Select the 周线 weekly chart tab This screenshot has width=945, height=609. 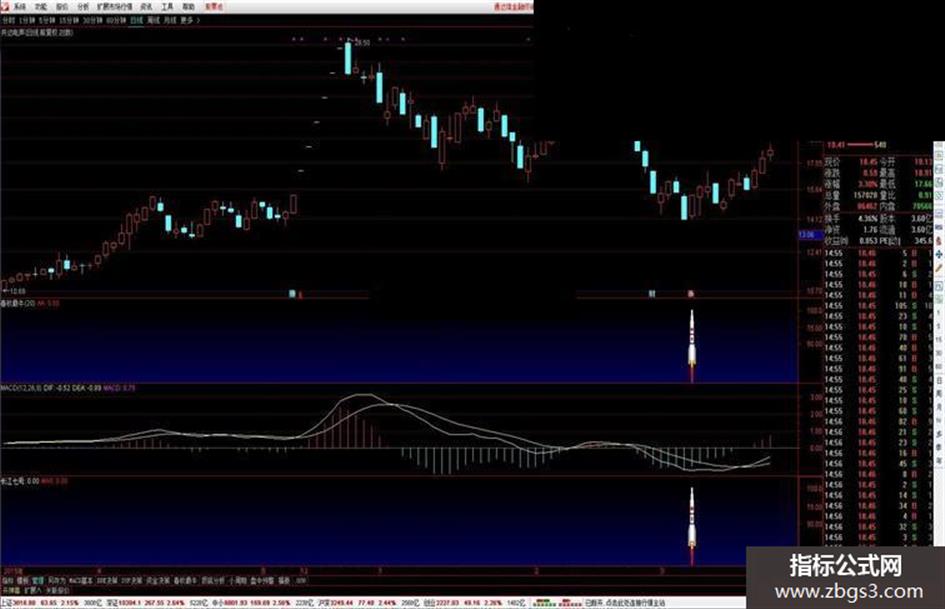coord(154,20)
